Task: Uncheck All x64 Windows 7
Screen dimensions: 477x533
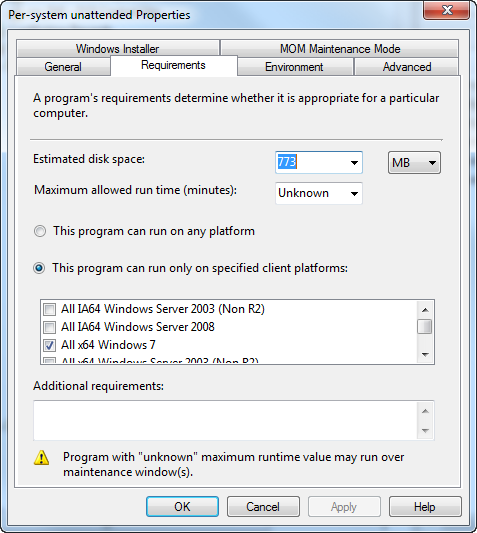Action: pos(50,345)
